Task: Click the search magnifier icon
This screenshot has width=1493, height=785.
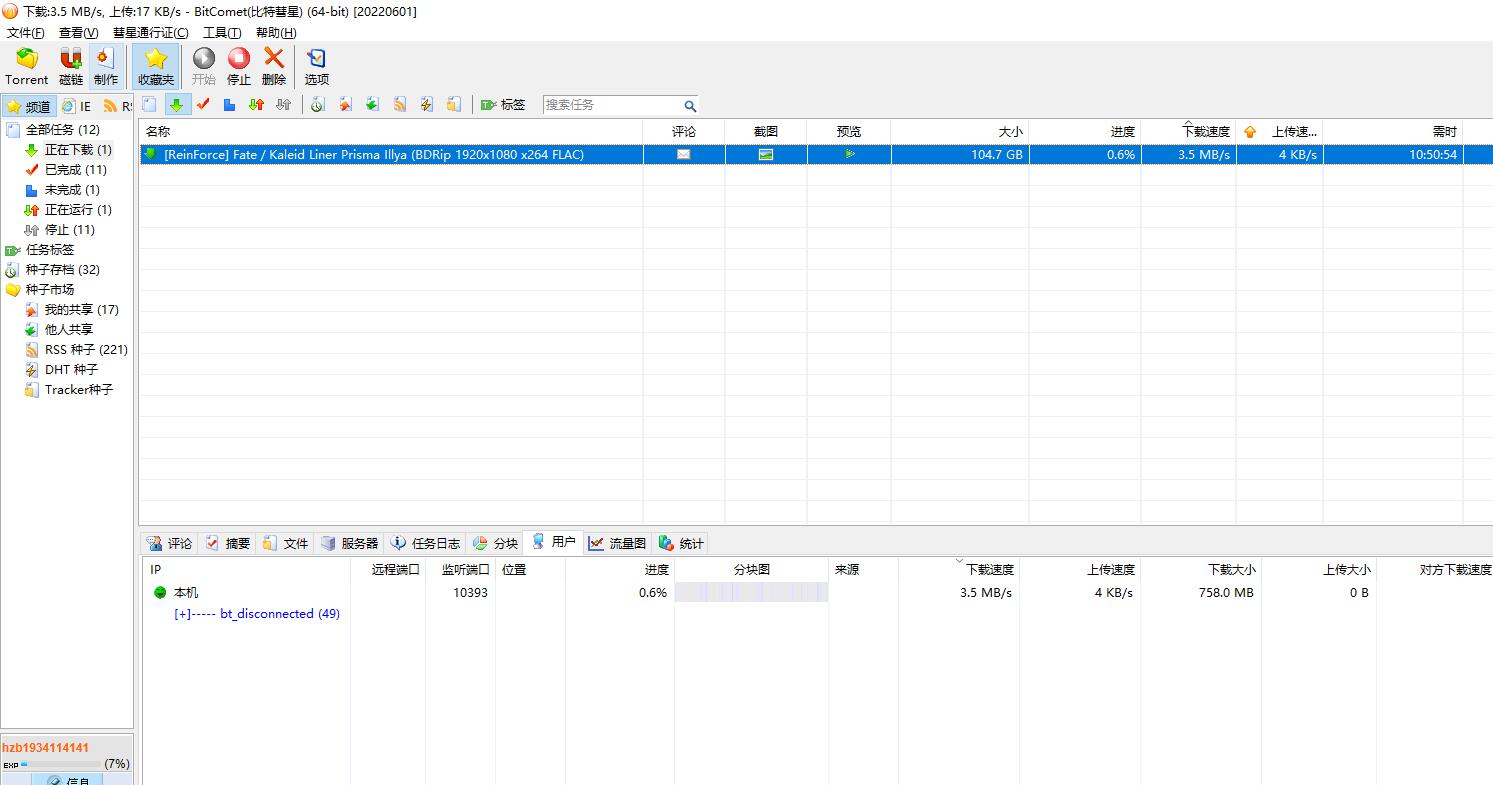Action: pos(690,105)
